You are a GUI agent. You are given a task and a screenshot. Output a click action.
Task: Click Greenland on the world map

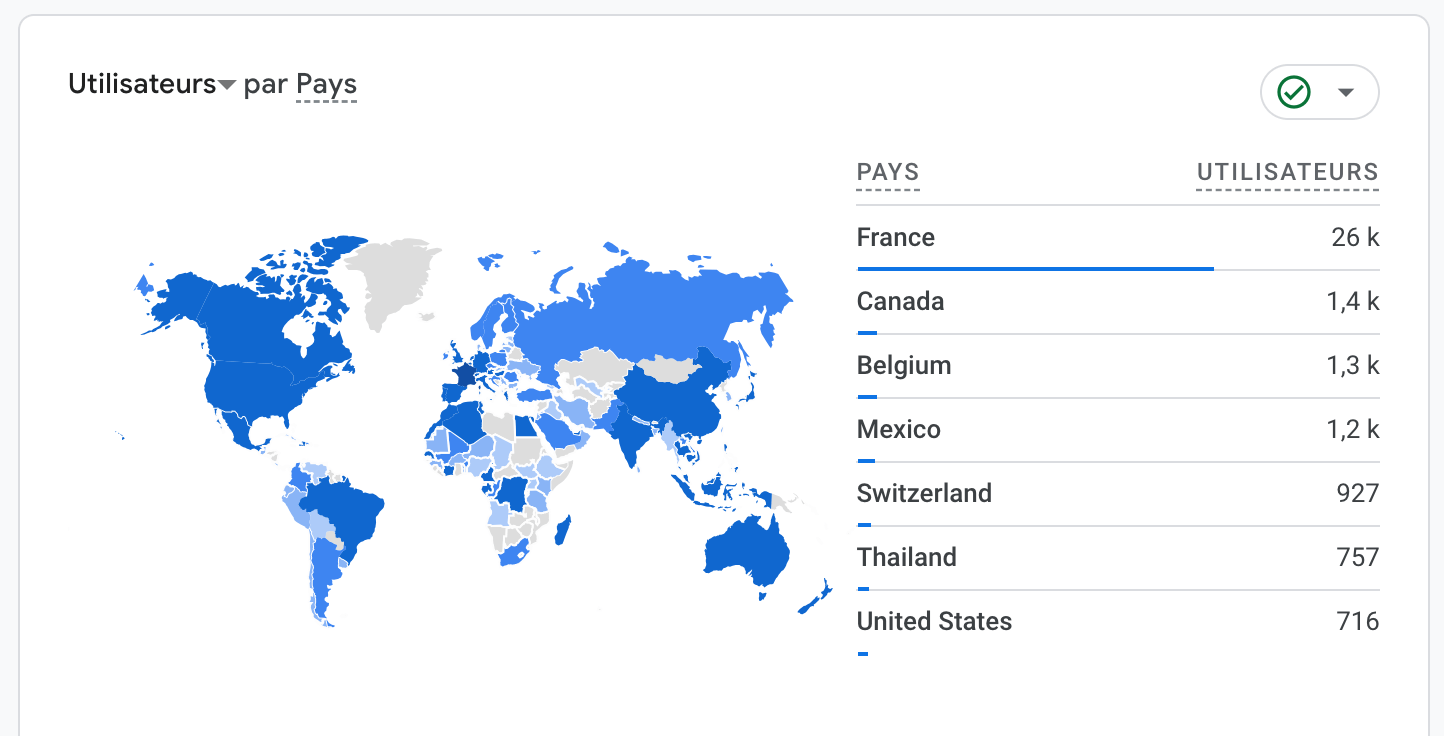pyautogui.click(x=395, y=280)
